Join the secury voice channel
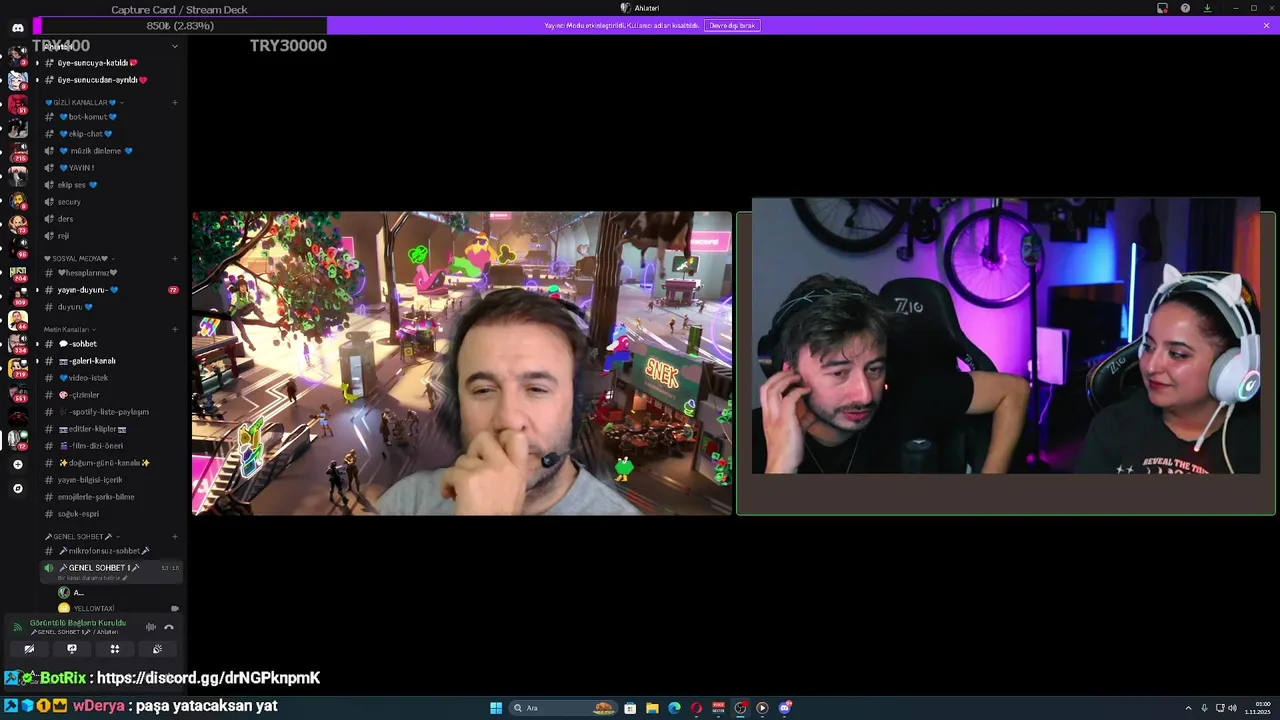The width and height of the screenshot is (1280, 720). (x=110, y=202)
